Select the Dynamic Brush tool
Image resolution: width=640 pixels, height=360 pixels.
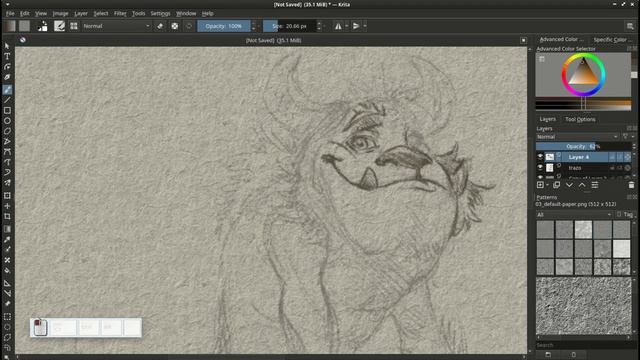click(7, 172)
